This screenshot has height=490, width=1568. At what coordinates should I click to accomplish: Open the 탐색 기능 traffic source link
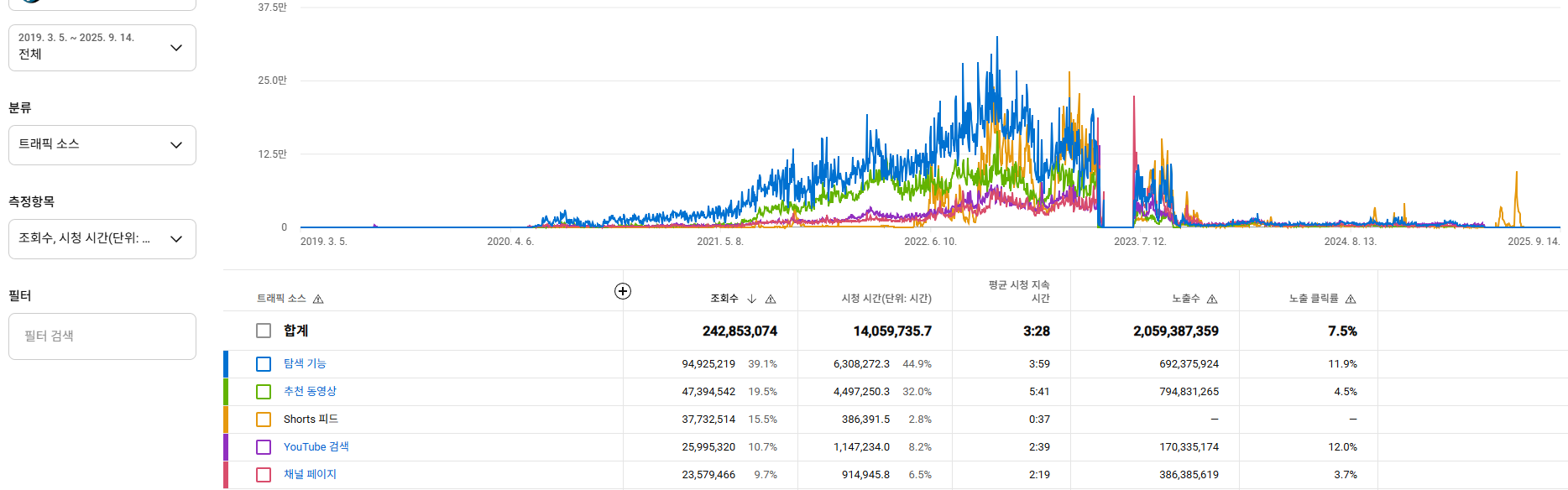[305, 363]
